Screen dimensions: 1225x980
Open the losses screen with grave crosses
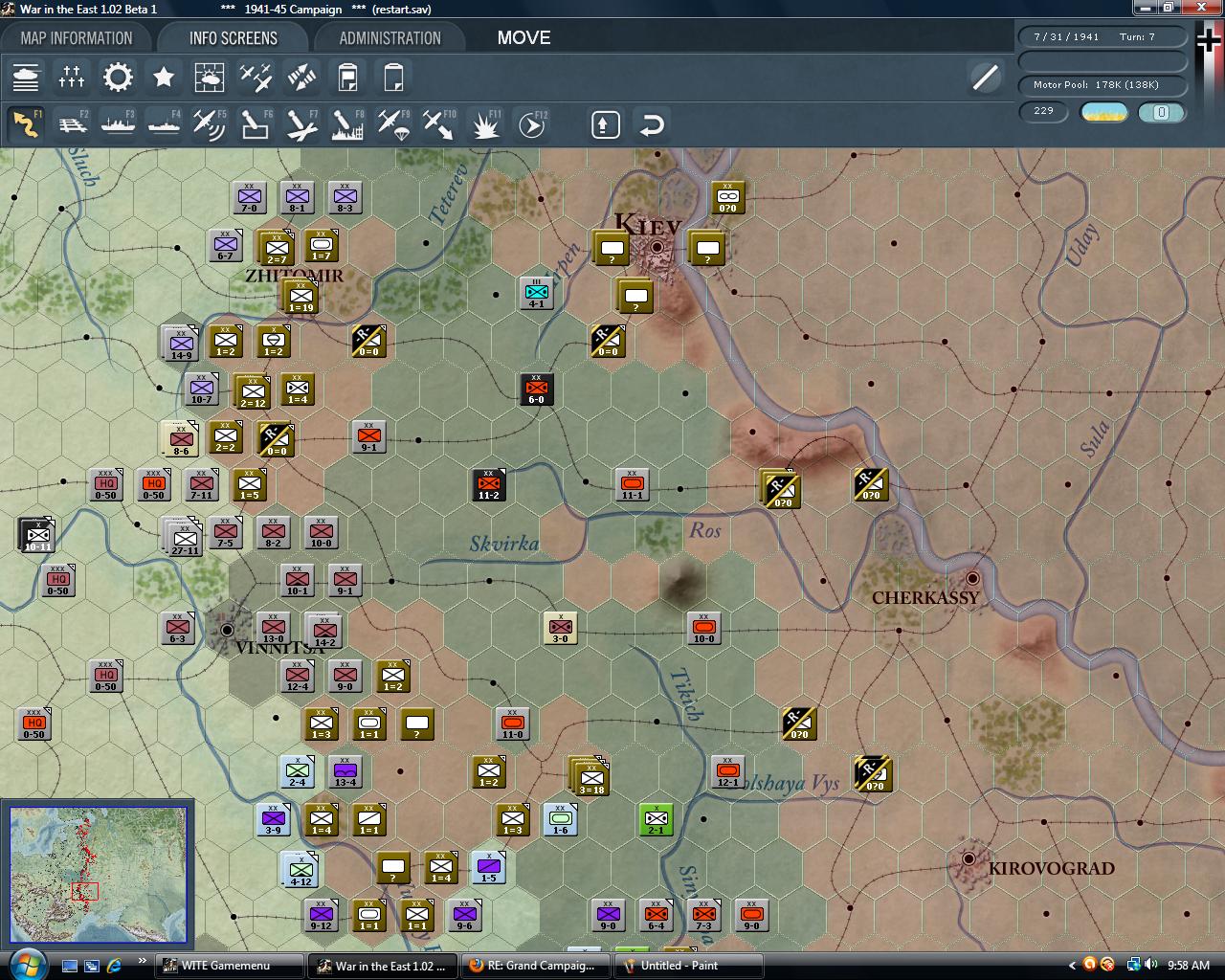tap(72, 77)
